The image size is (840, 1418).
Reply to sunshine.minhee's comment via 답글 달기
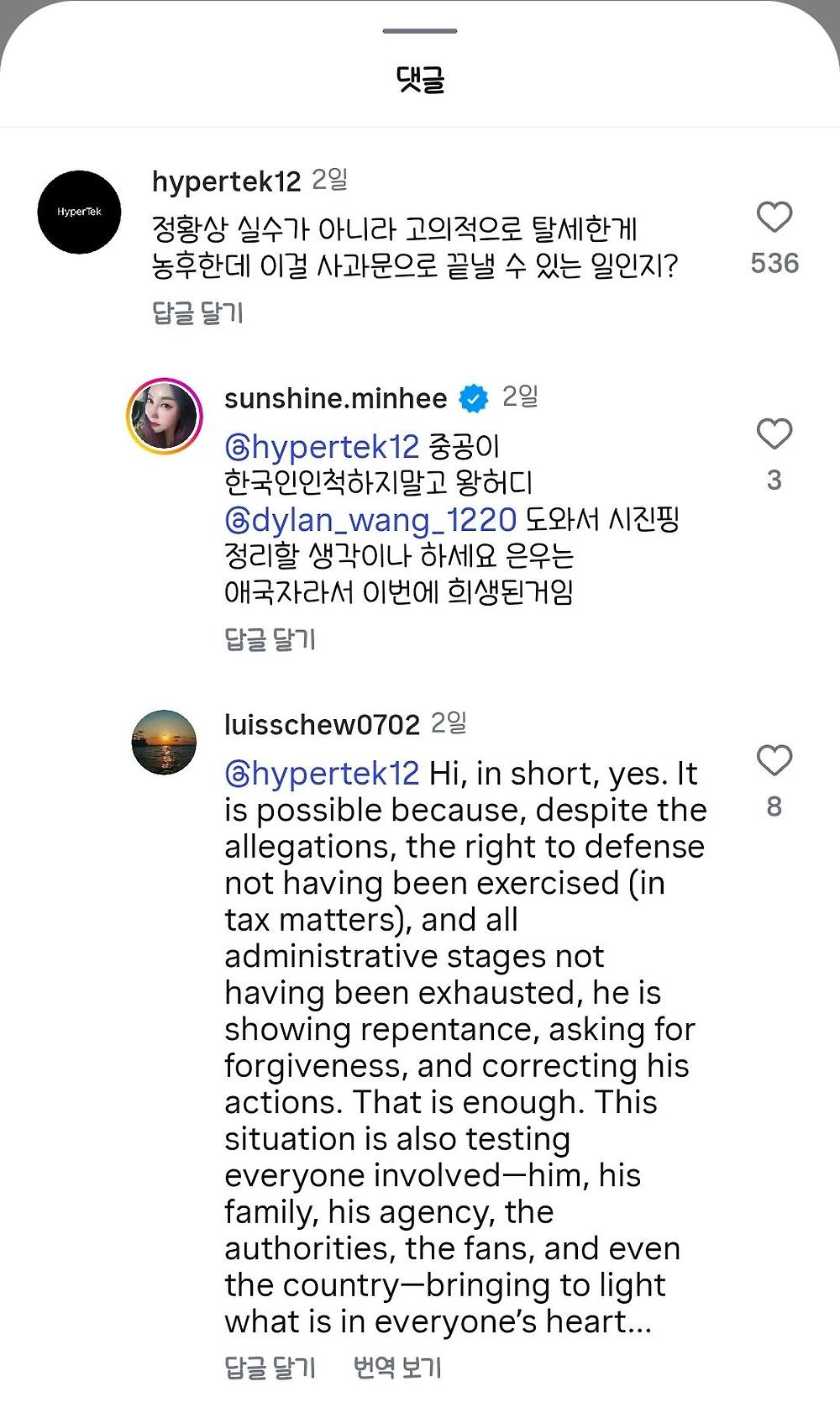click(x=270, y=639)
